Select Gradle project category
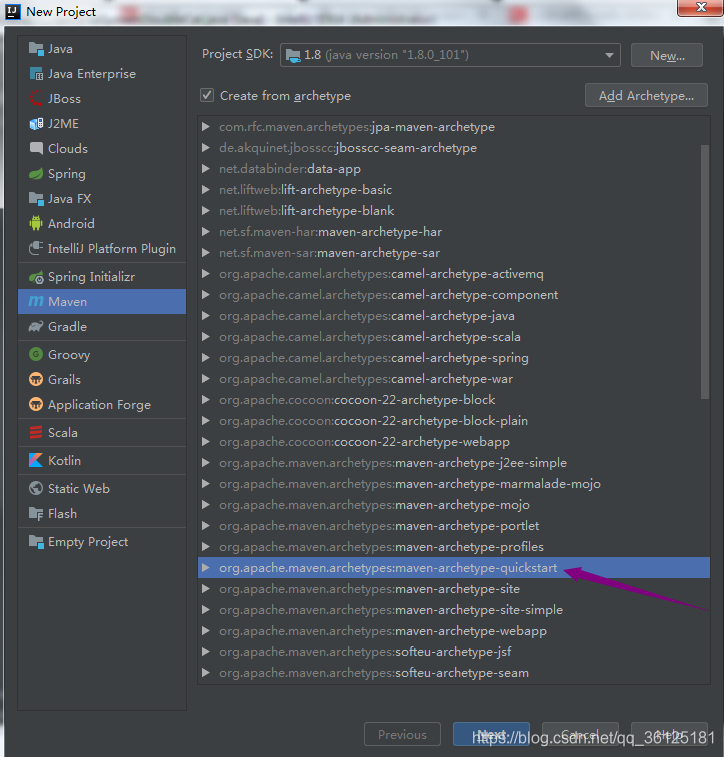 tap(102, 327)
